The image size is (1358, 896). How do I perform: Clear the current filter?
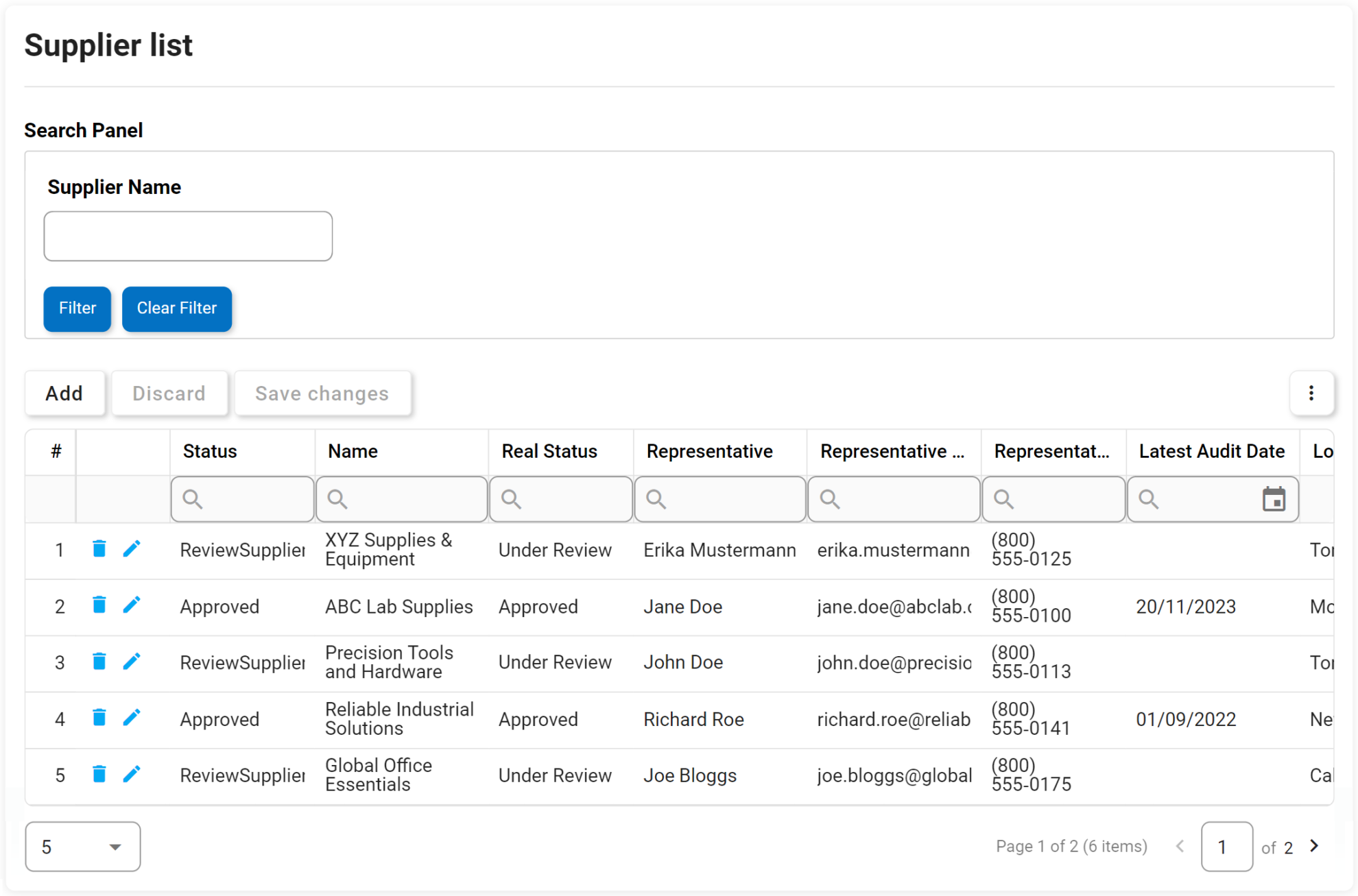pos(176,308)
